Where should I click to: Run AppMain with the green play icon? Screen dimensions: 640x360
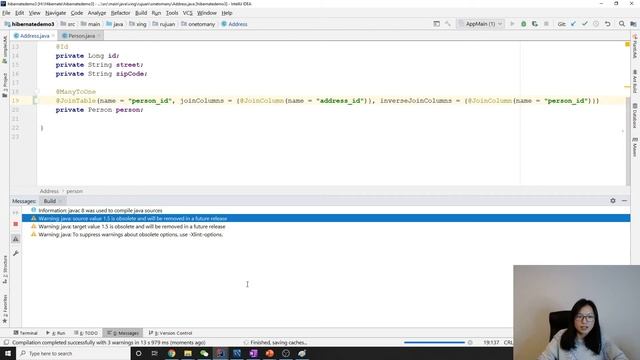pos(512,24)
